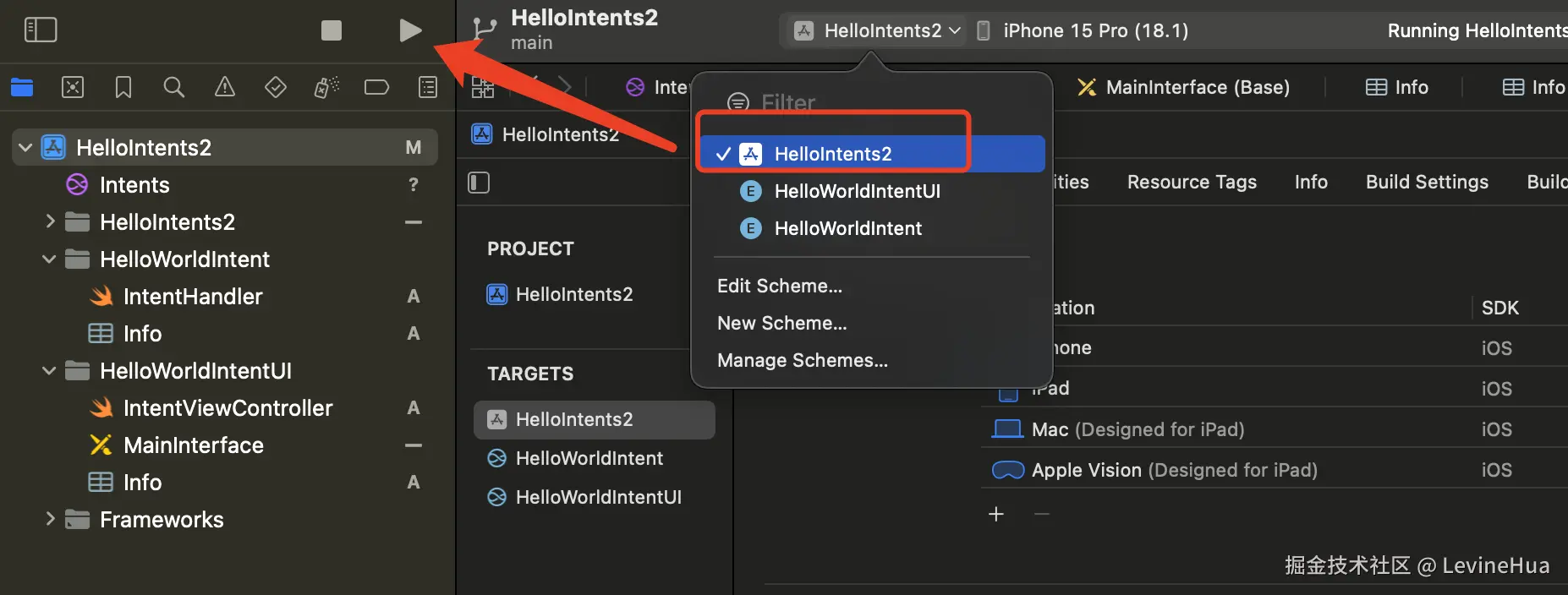Image resolution: width=1568 pixels, height=595 pixels.
Task: Open the Source Control navigator
Action: point(73,87)
